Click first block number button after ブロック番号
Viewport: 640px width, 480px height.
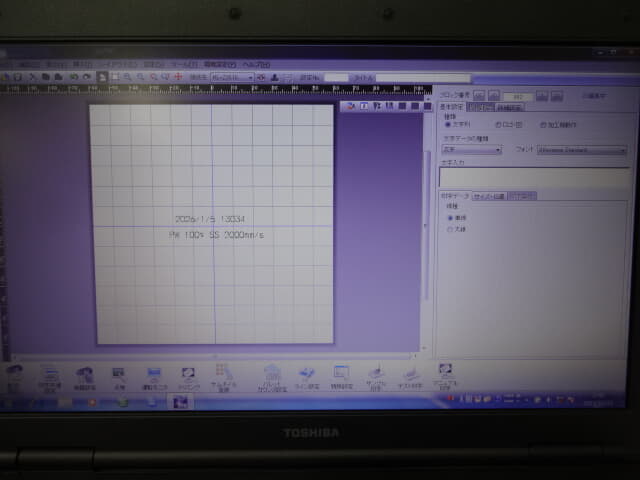point(479,96)
